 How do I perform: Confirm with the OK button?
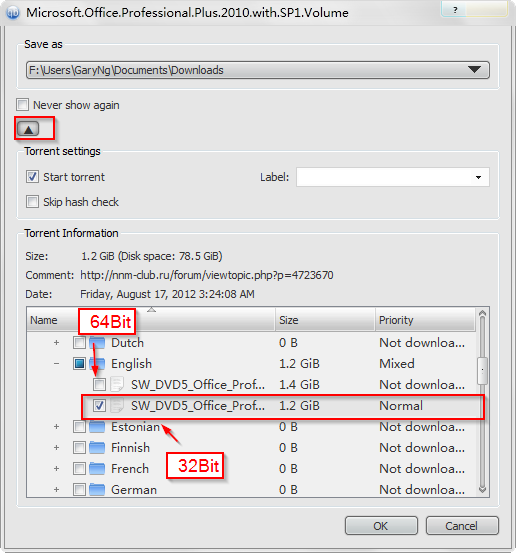(381, 526)
